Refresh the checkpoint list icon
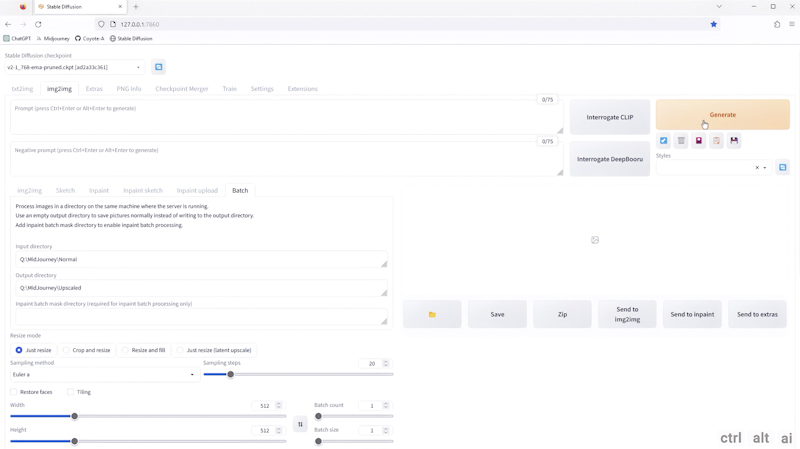 (159, 67)
